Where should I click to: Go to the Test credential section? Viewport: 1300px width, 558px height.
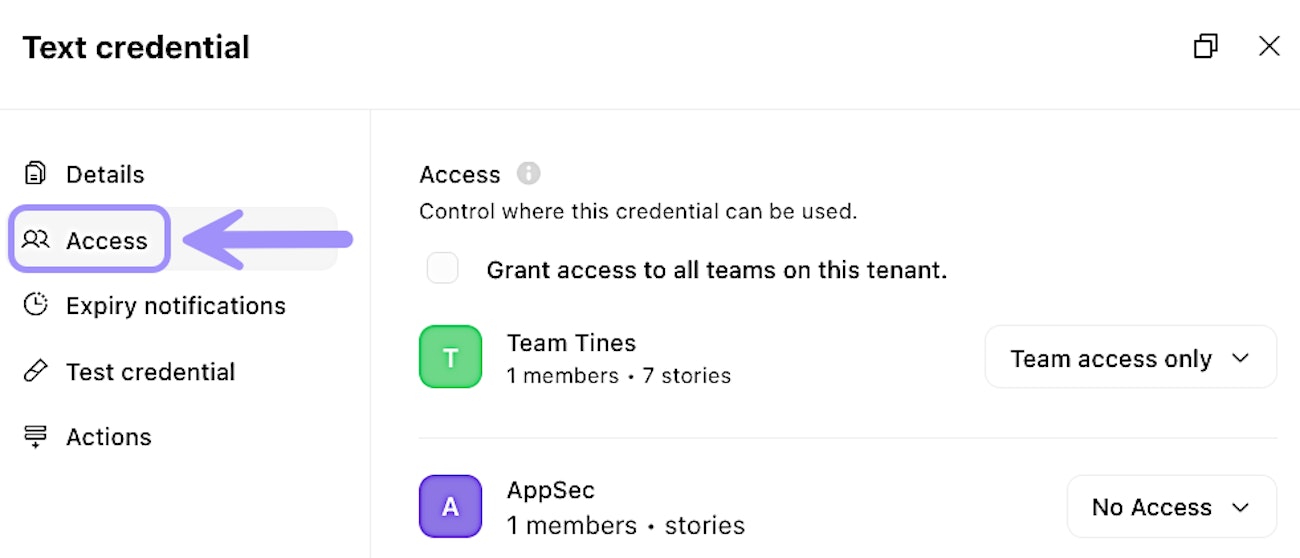[x=150, y=371]
